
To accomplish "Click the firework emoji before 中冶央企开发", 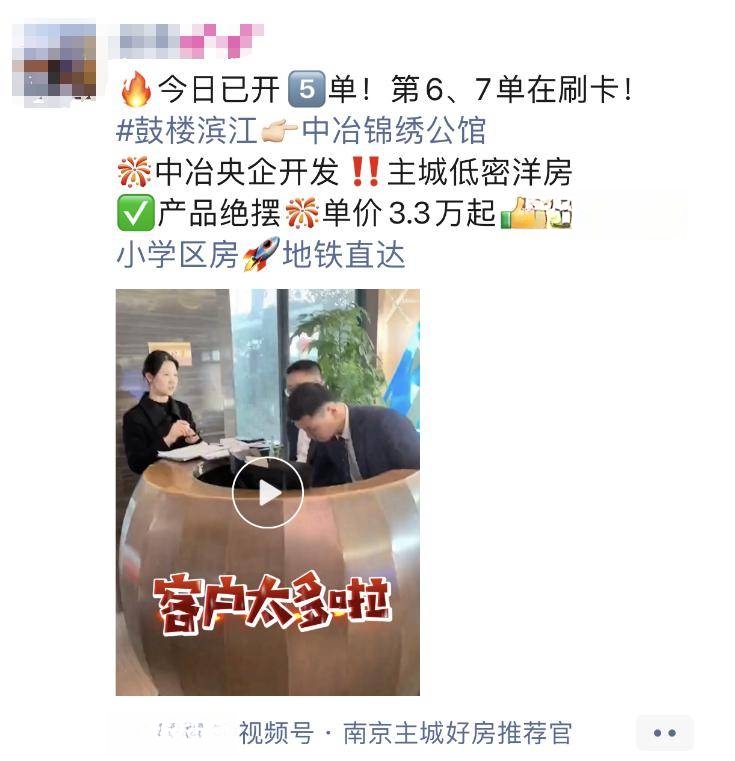I will click(x=134, y=172).
